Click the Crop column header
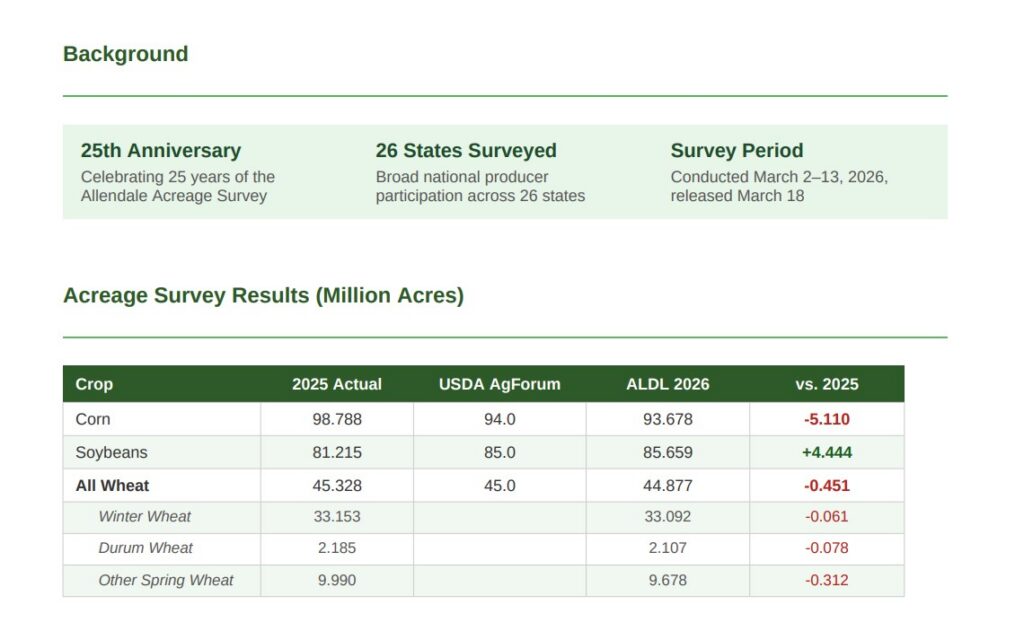Image resolution: width=1024 pixels, height=631 pixels. 94,384
